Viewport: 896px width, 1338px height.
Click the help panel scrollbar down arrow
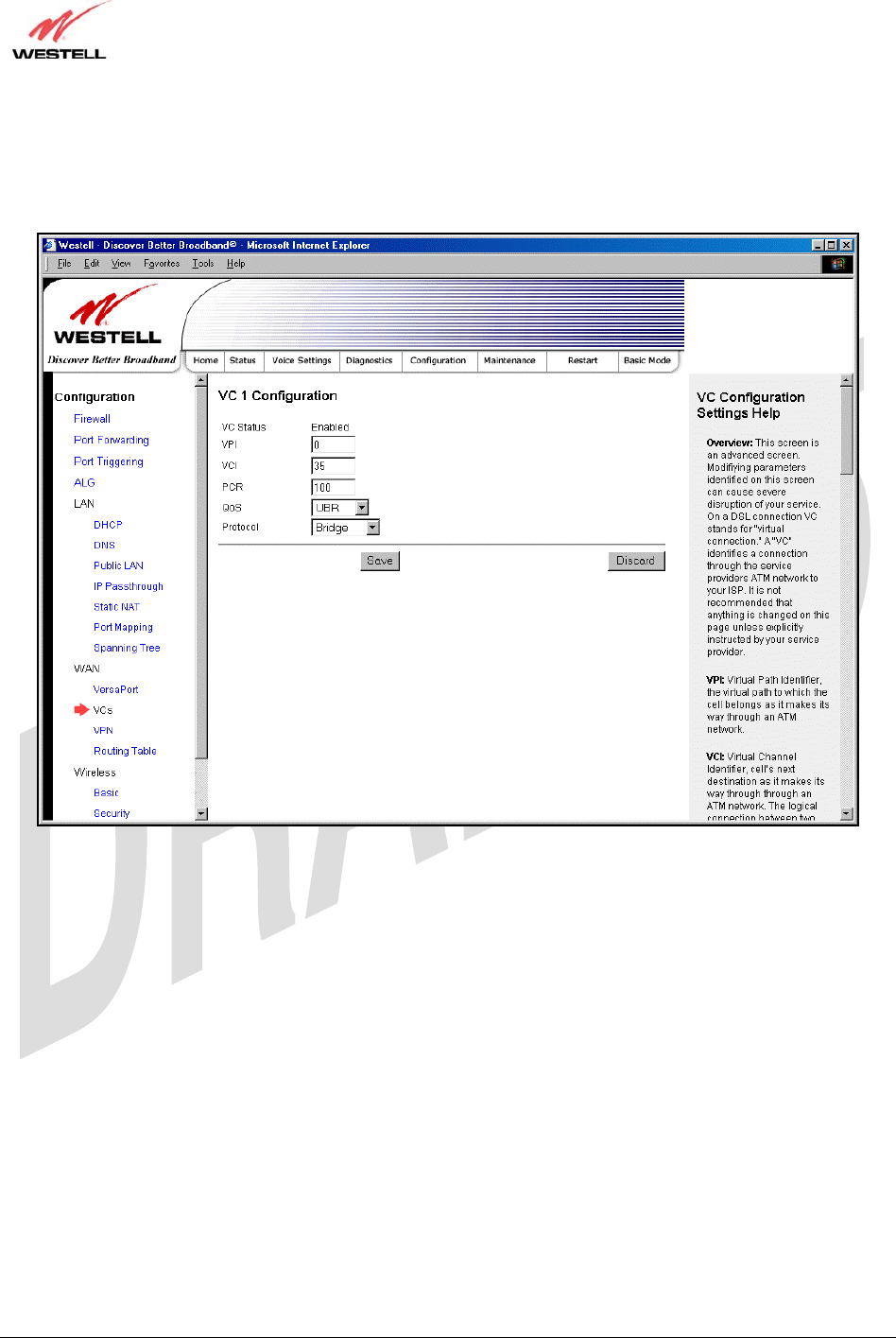tap(847, 813)
